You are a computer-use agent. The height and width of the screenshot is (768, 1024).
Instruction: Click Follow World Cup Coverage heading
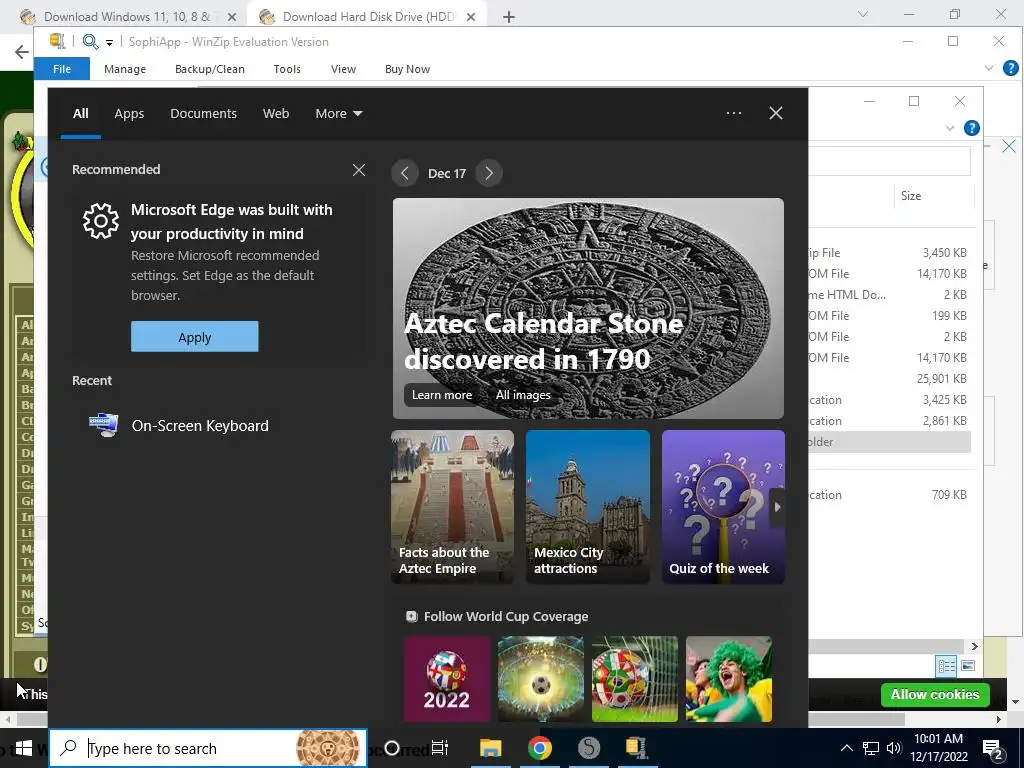click(x=506, y=616)
